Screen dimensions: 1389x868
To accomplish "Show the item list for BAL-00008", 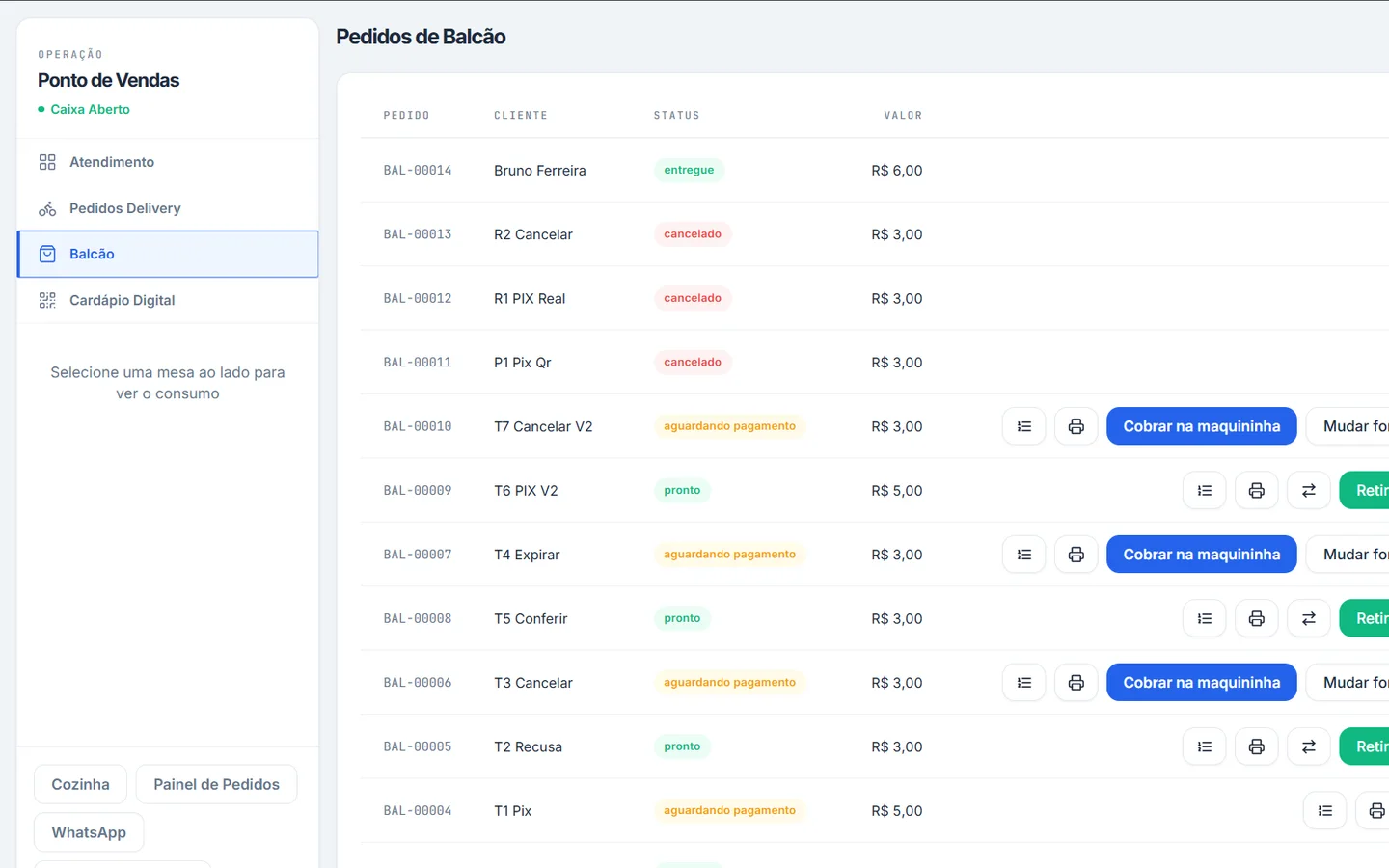I will pos(1205,619).
